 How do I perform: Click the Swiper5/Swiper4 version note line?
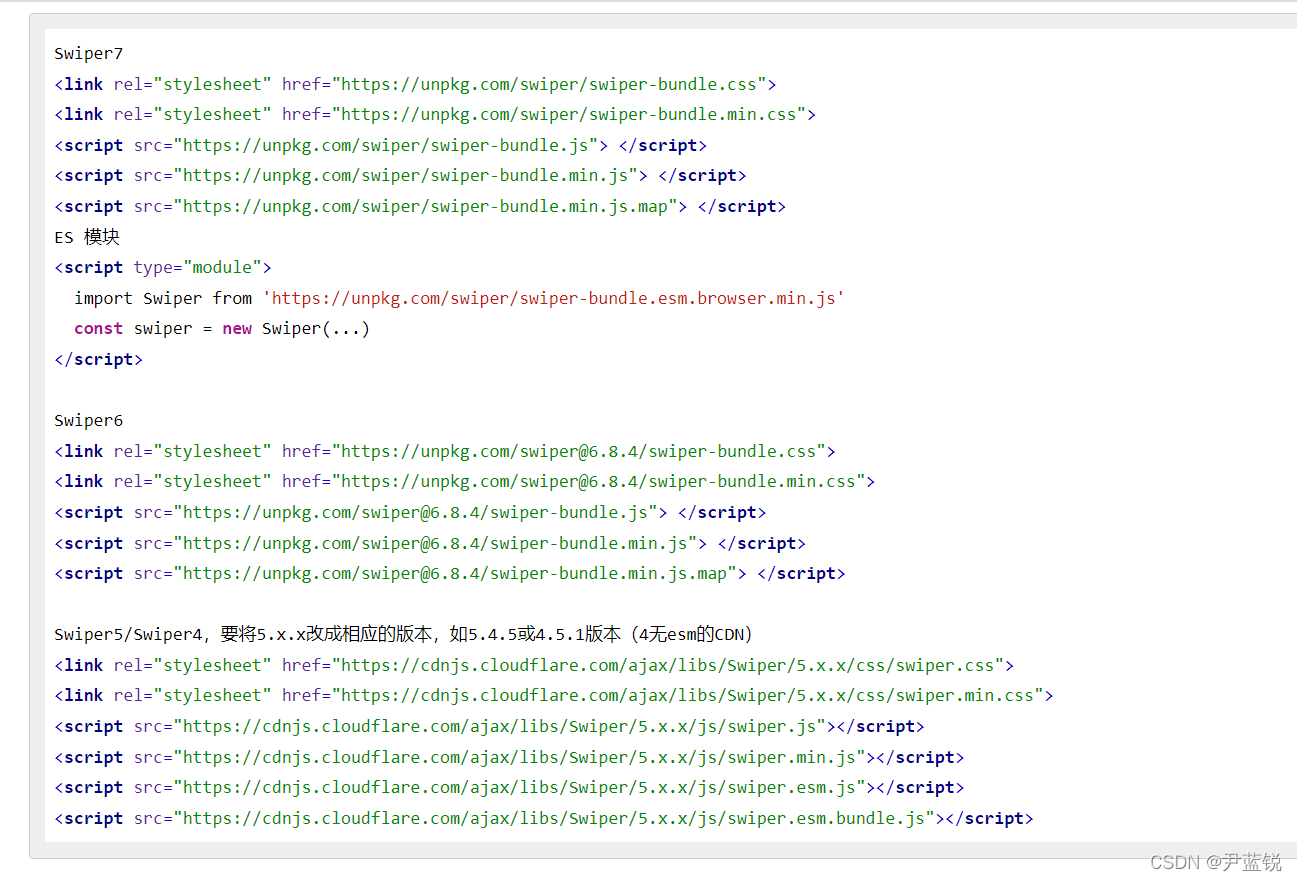coord(404,634)
